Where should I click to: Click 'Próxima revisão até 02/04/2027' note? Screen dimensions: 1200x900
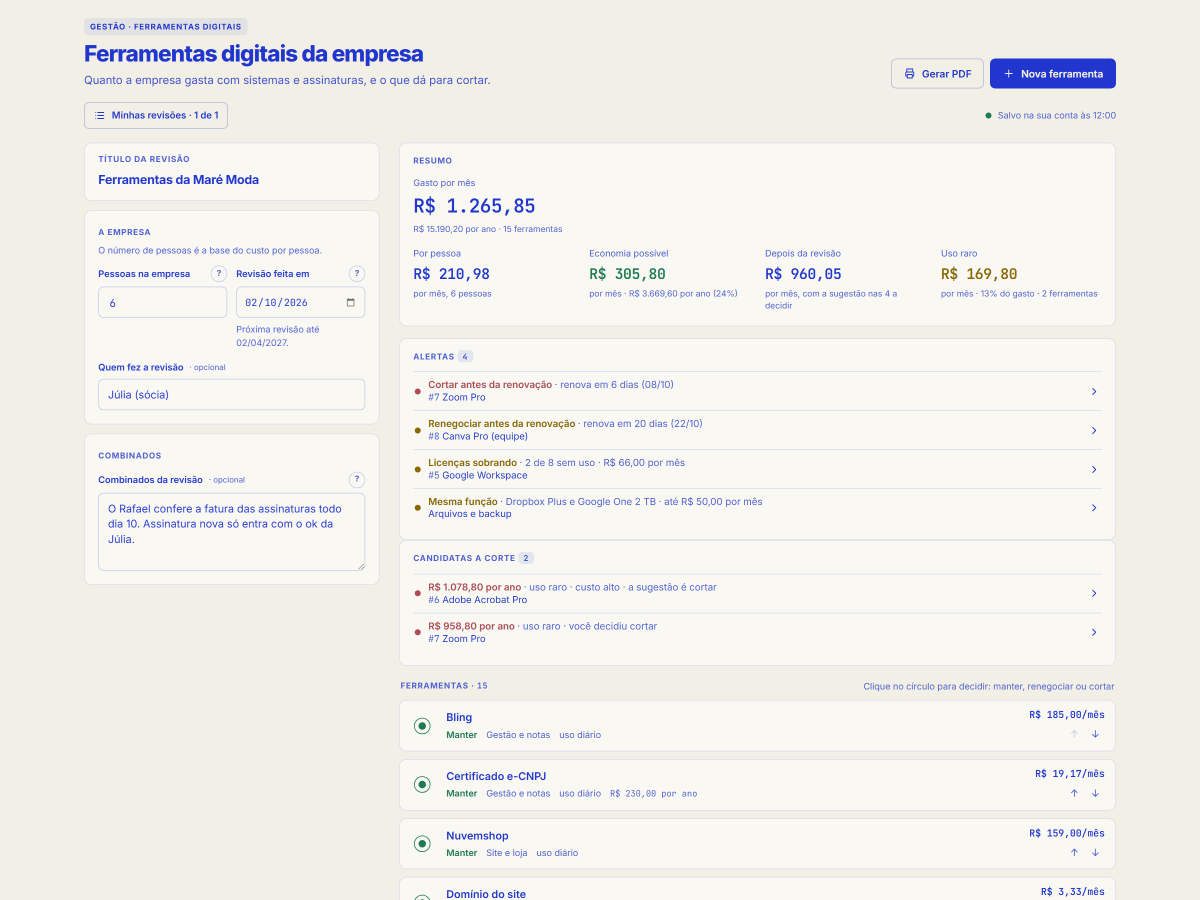click(278, 335)
